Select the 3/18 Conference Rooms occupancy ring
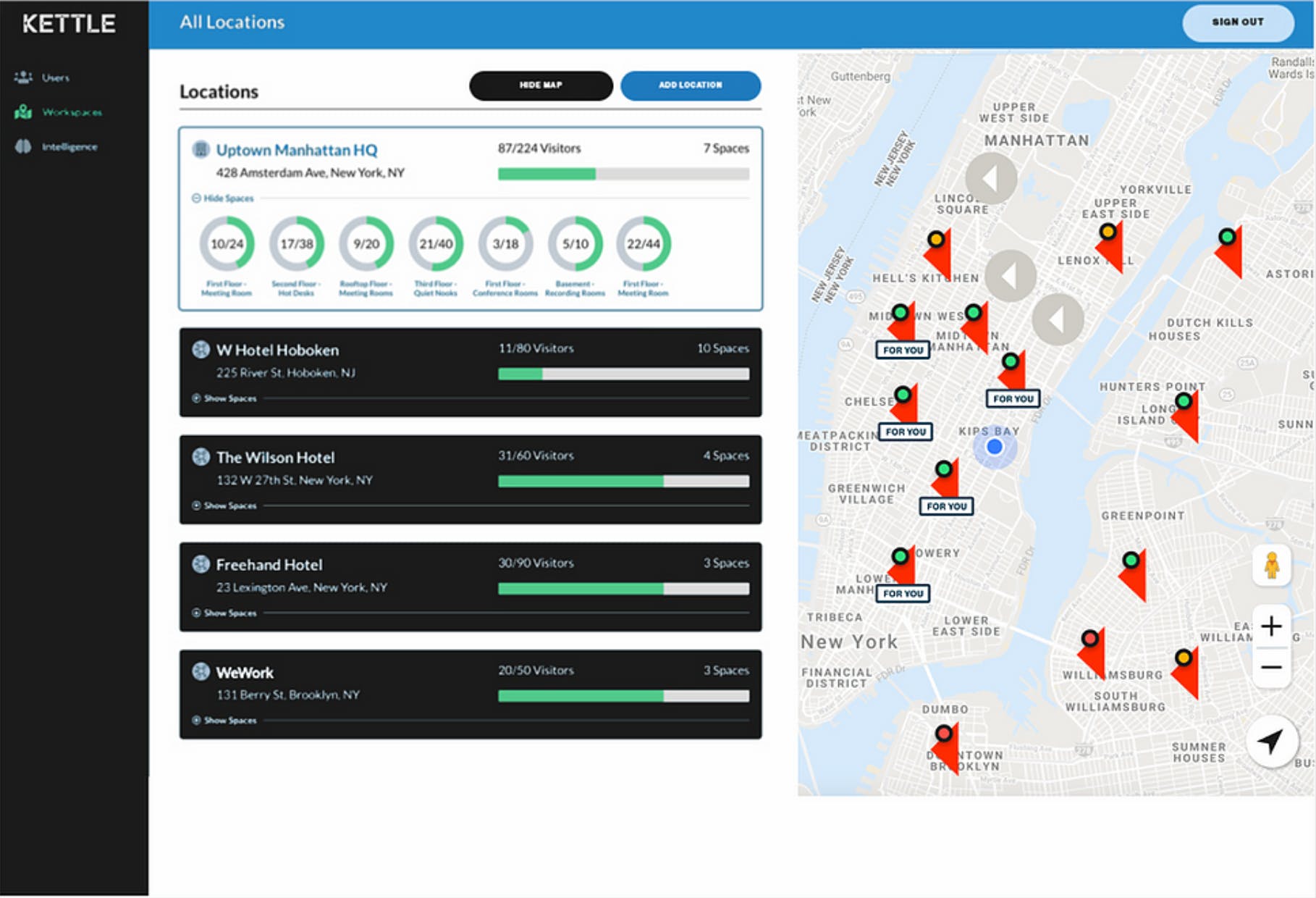The height and width of the screenshot is (898, 1316). [x=505, y=244]
